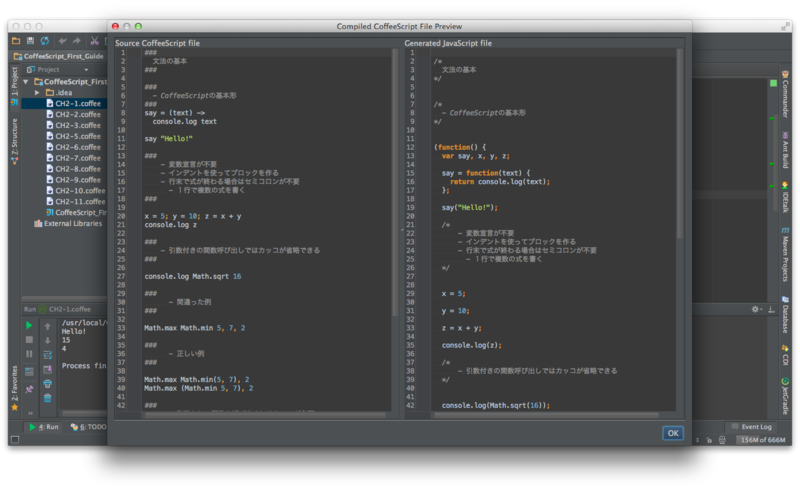Expand more Run panel actions via the double chevron
This screenshot has width=800, height=491.
click(30, 413)
